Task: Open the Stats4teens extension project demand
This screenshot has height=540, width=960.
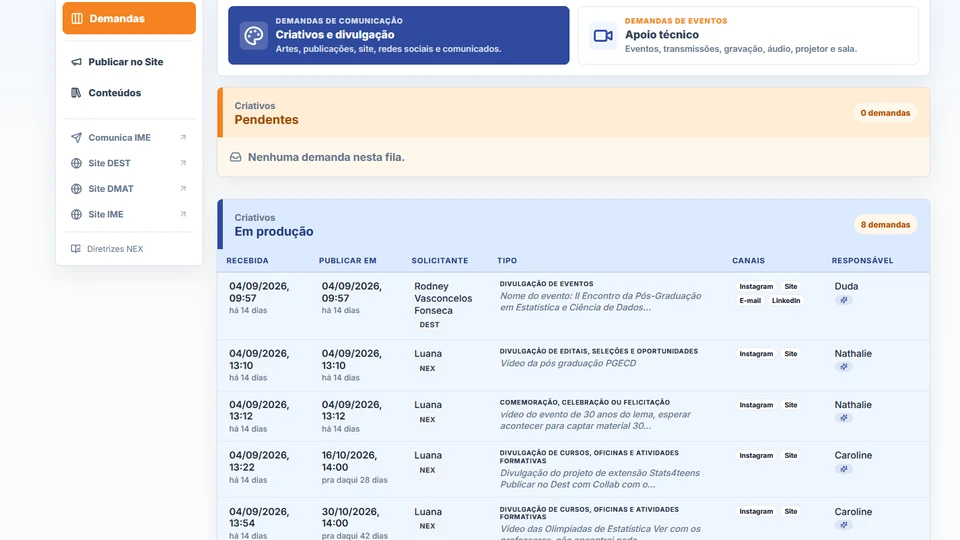Action: (x=599, y=479)
